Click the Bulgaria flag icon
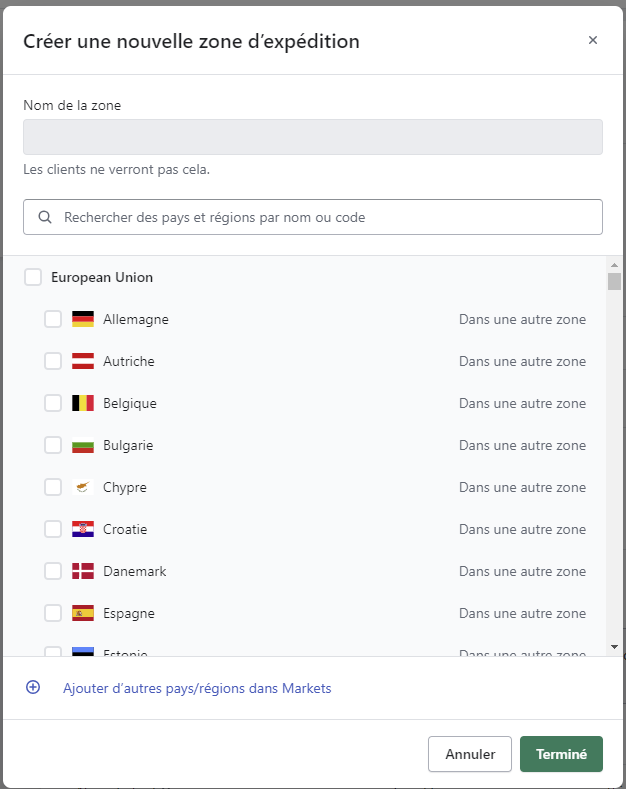Image resolution: width=626 pixels, height=789 pixels. coord(83,446)
